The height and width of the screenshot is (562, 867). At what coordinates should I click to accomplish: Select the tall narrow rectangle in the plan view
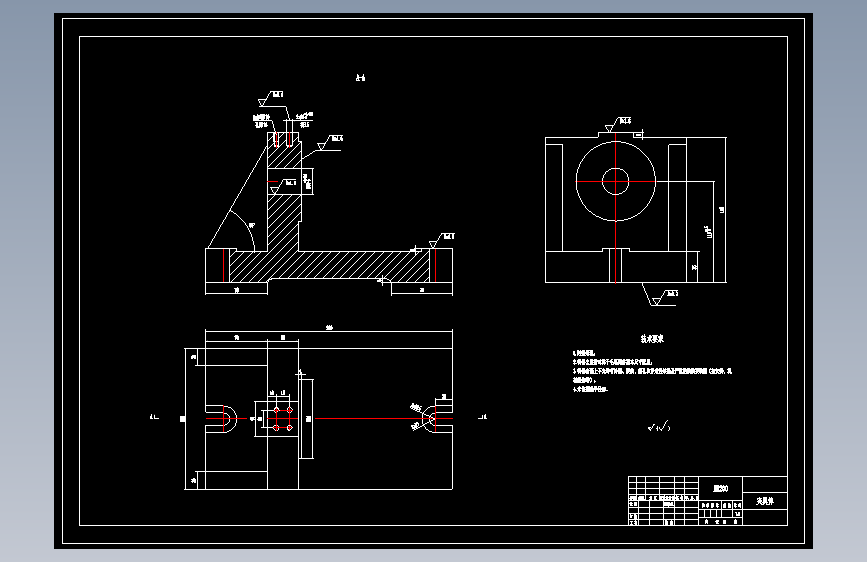coord(306,419)
